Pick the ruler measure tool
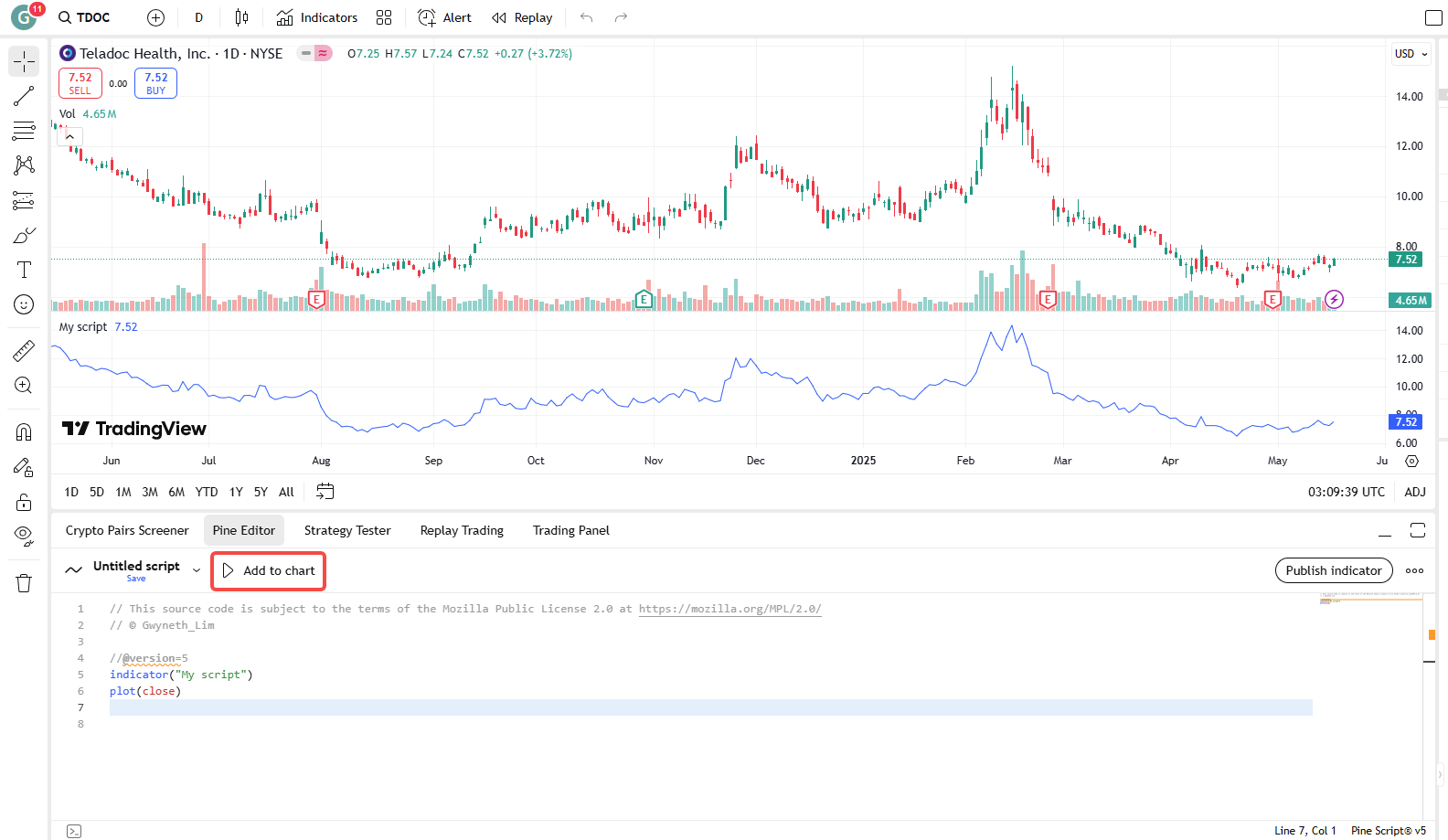Screen dimensions: 1448x840 coord(24,350)
